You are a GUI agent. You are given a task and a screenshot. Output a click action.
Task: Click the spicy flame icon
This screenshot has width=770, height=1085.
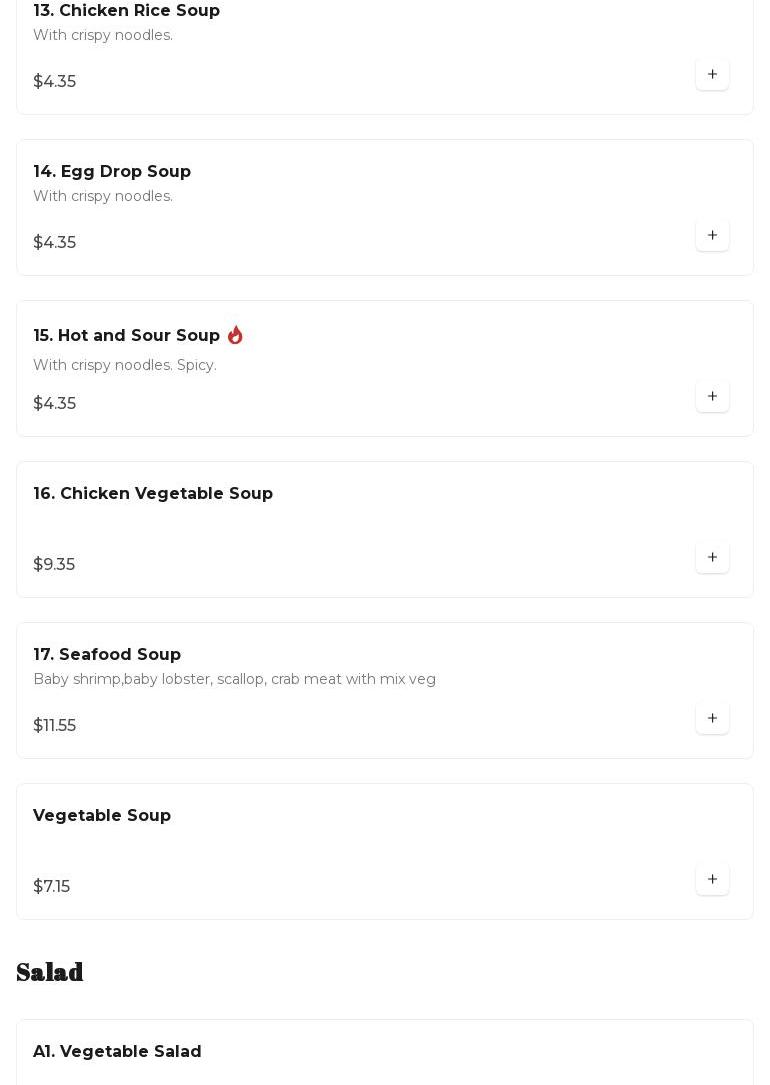235,335
